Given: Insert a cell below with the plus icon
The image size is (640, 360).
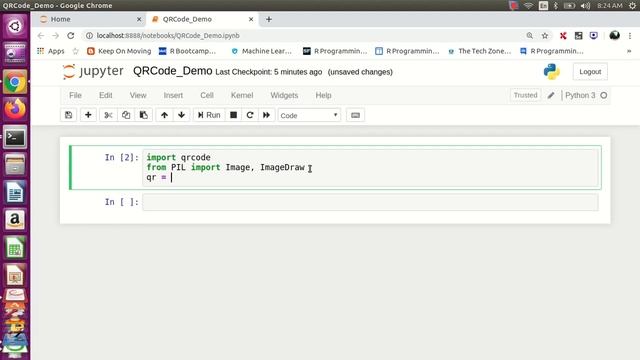Looking at the screenshot, I should (88, 115).
